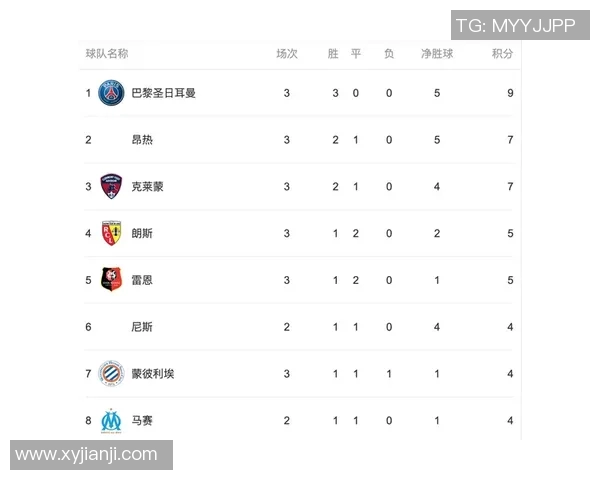Image resolution: width=600 pixels, height=480 pixels.
Task: Open the 昂热 team name
Action: click(x=142, y=140)
